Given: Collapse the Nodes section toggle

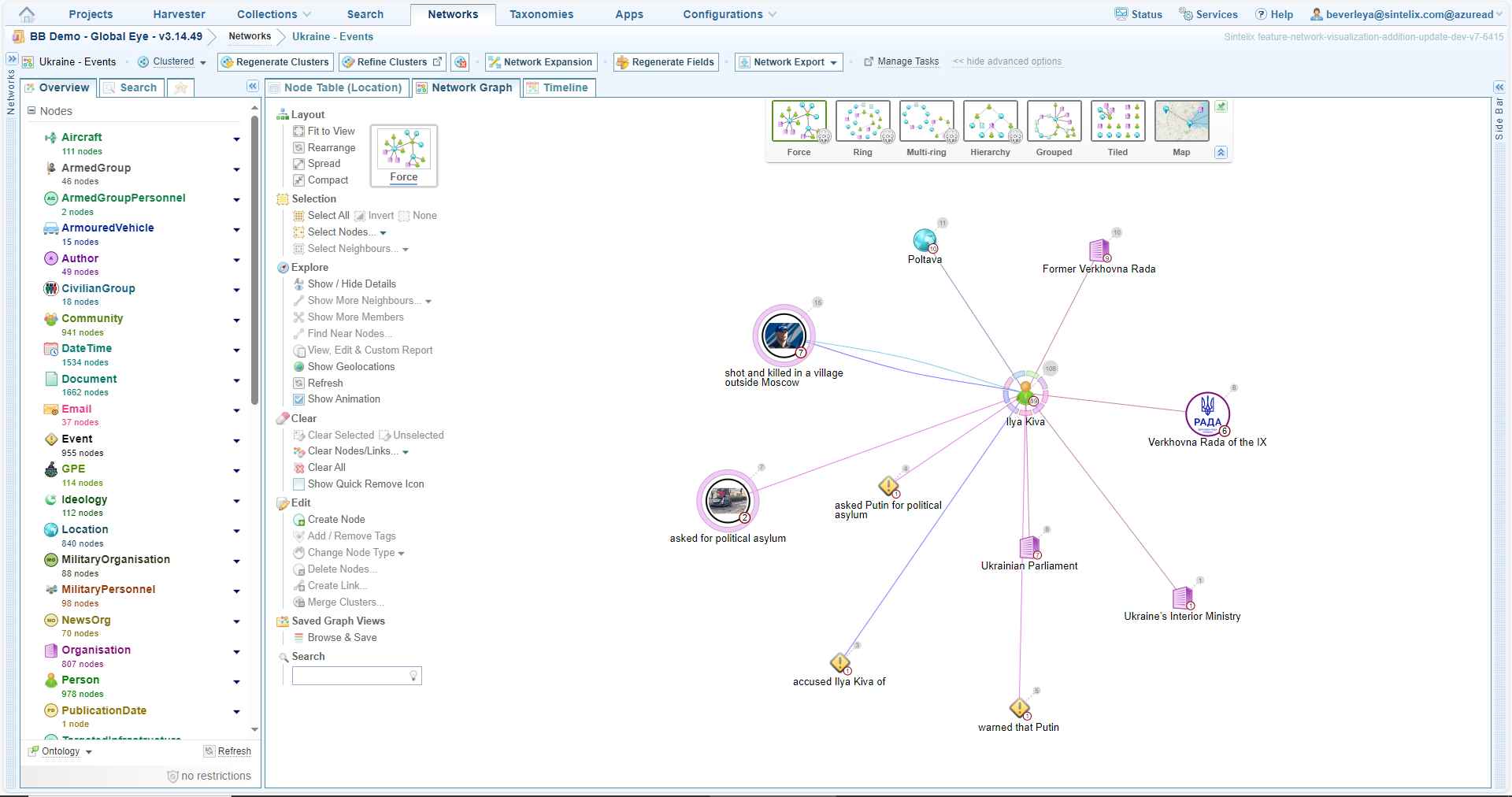Looking at the screenshot, I should point(31,111).
